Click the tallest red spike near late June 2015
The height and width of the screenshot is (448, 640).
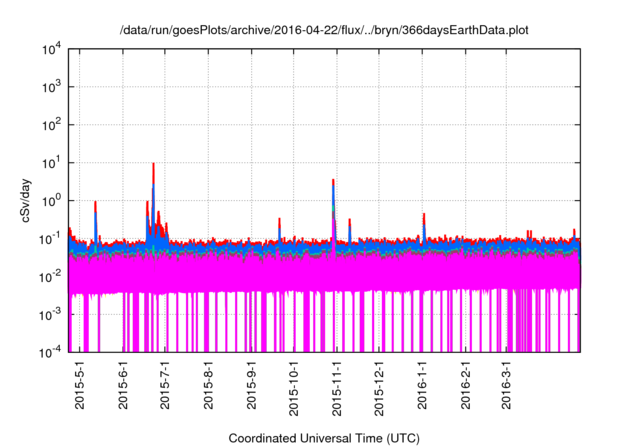(x=153, y=166)
